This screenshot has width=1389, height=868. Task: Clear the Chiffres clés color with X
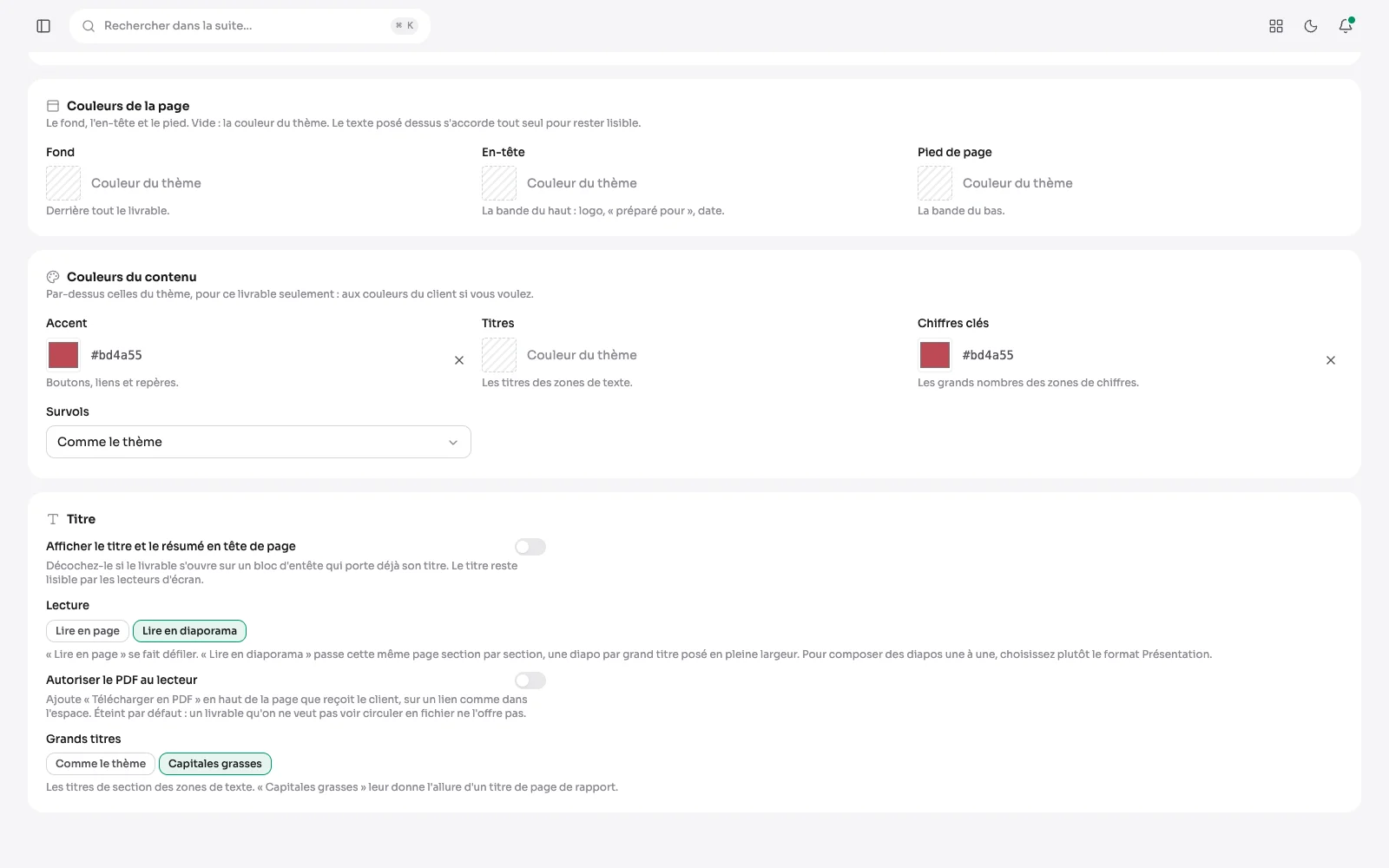1331,360
